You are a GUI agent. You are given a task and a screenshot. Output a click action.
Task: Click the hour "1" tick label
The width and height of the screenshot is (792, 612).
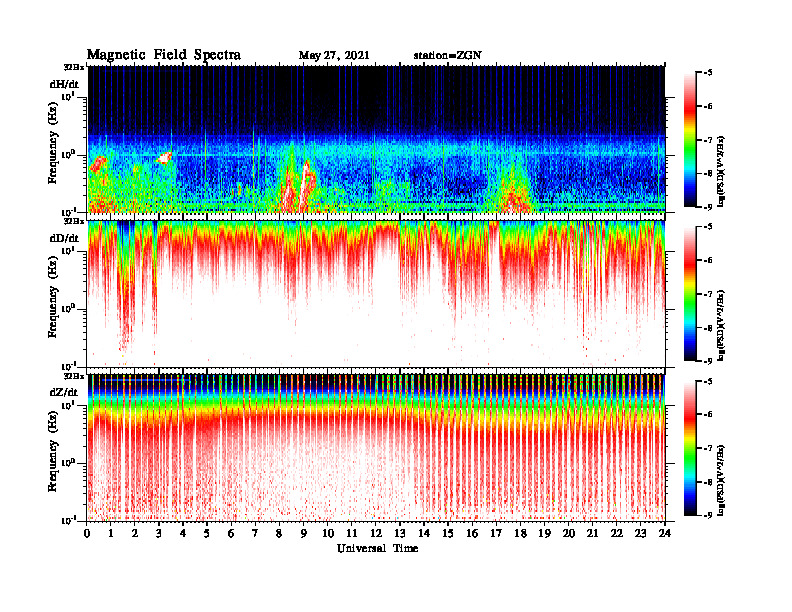tap(111, 534)
